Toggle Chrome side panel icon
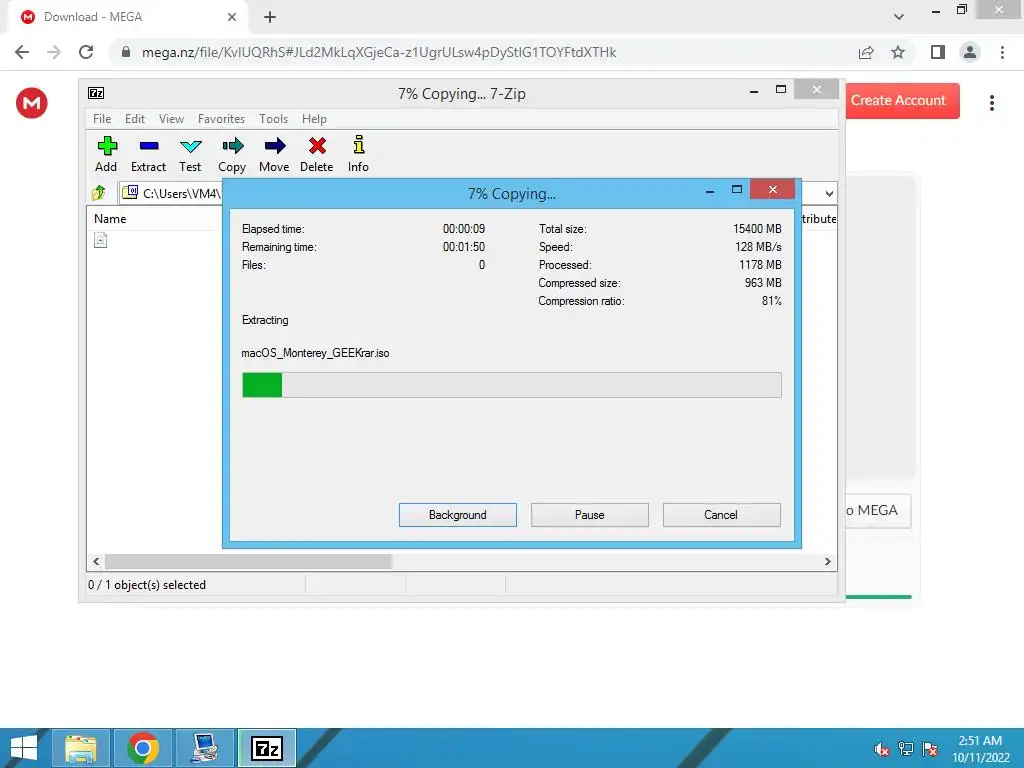 938,52
